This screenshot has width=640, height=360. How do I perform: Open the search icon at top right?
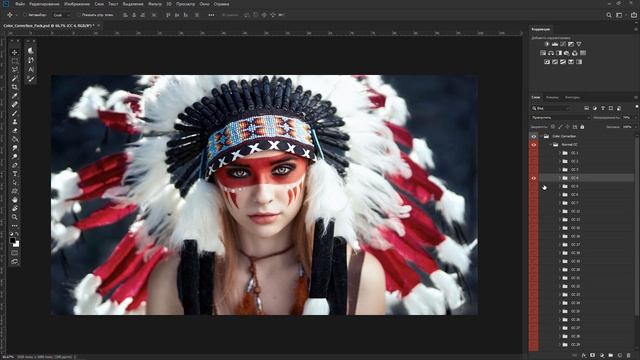(609, 15)
